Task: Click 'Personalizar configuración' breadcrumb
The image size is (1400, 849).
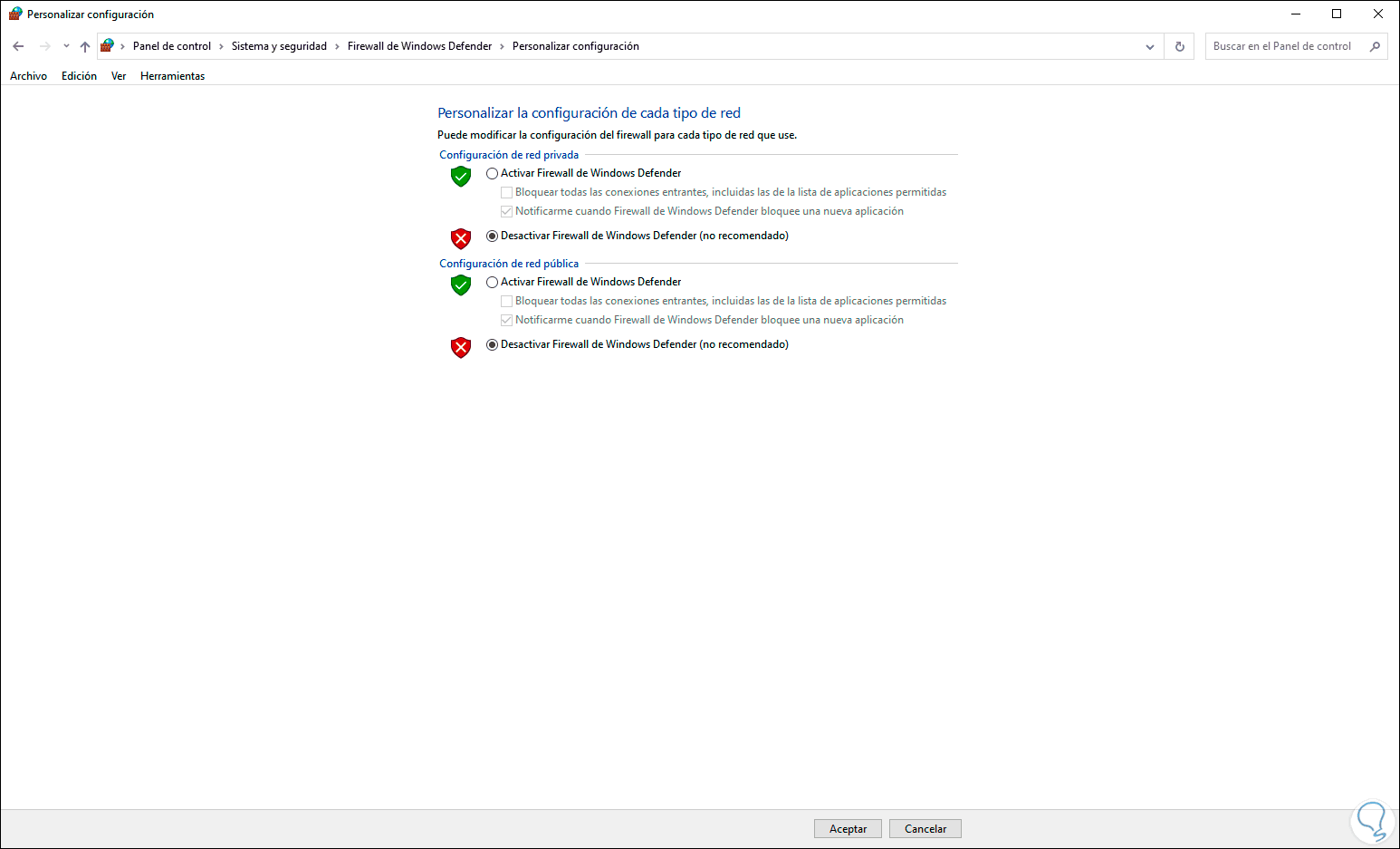Action: point(576,46)
